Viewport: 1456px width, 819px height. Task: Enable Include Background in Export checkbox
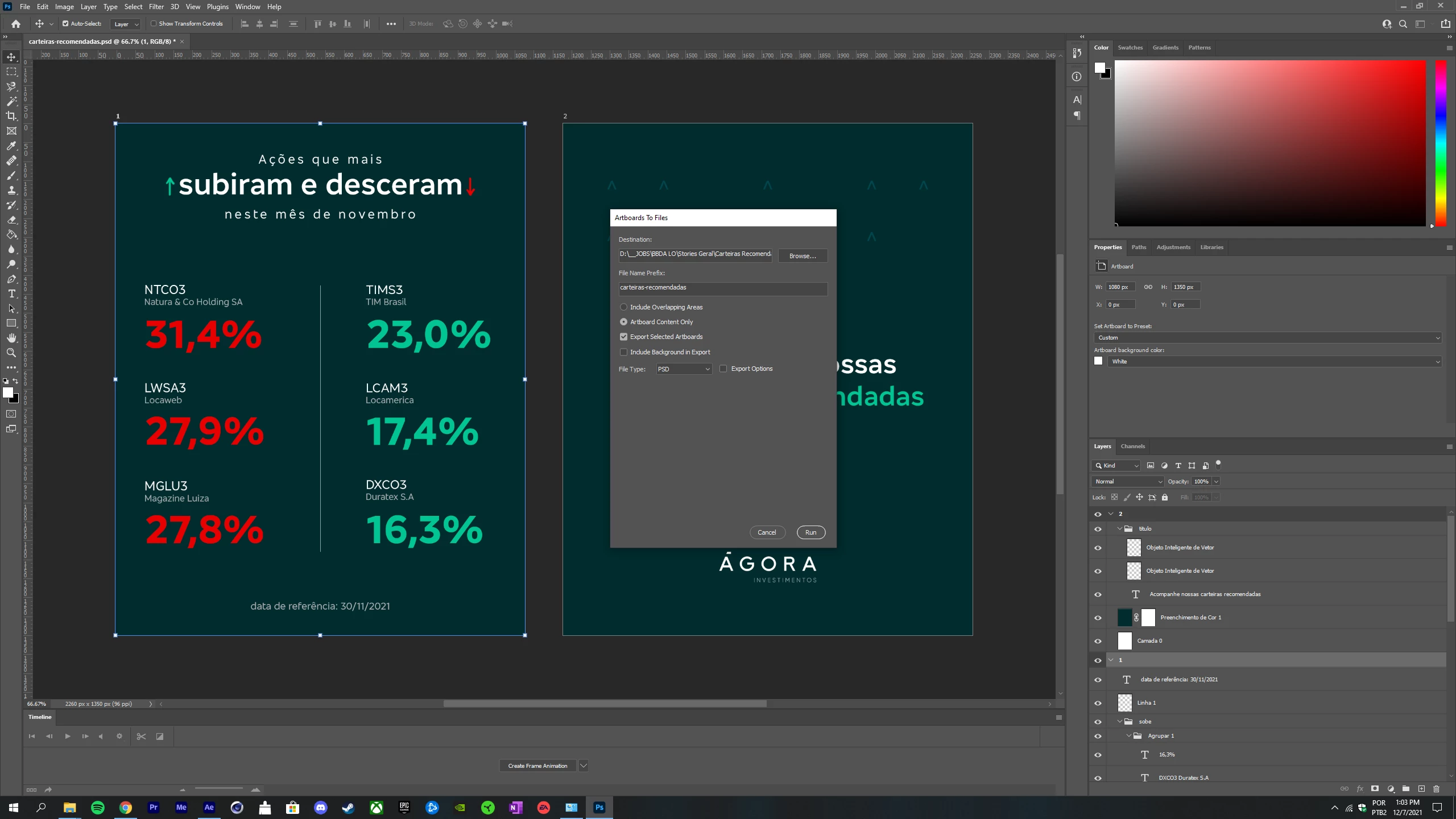[623, 352]
